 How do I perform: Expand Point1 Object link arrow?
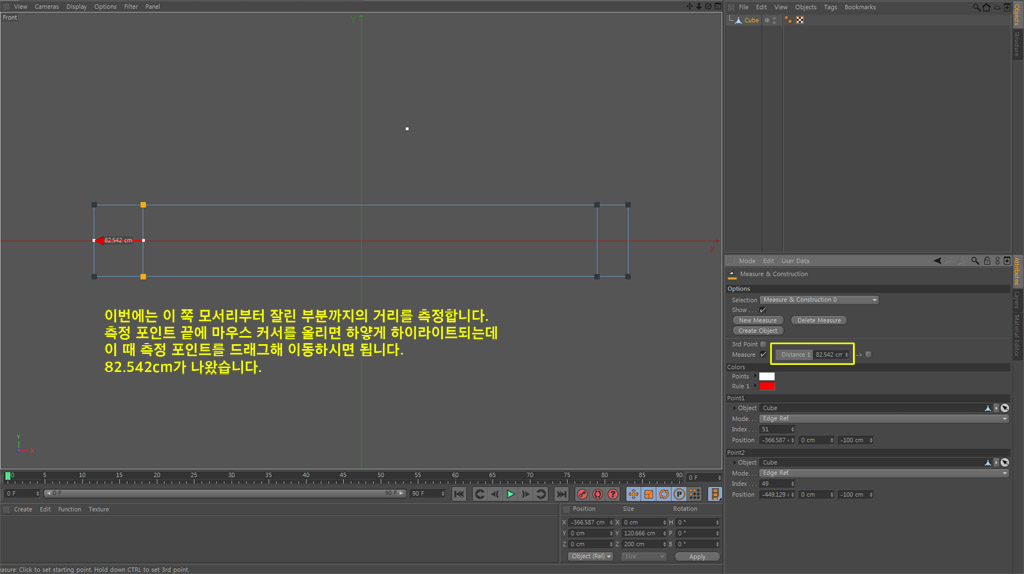click(734, 408)
